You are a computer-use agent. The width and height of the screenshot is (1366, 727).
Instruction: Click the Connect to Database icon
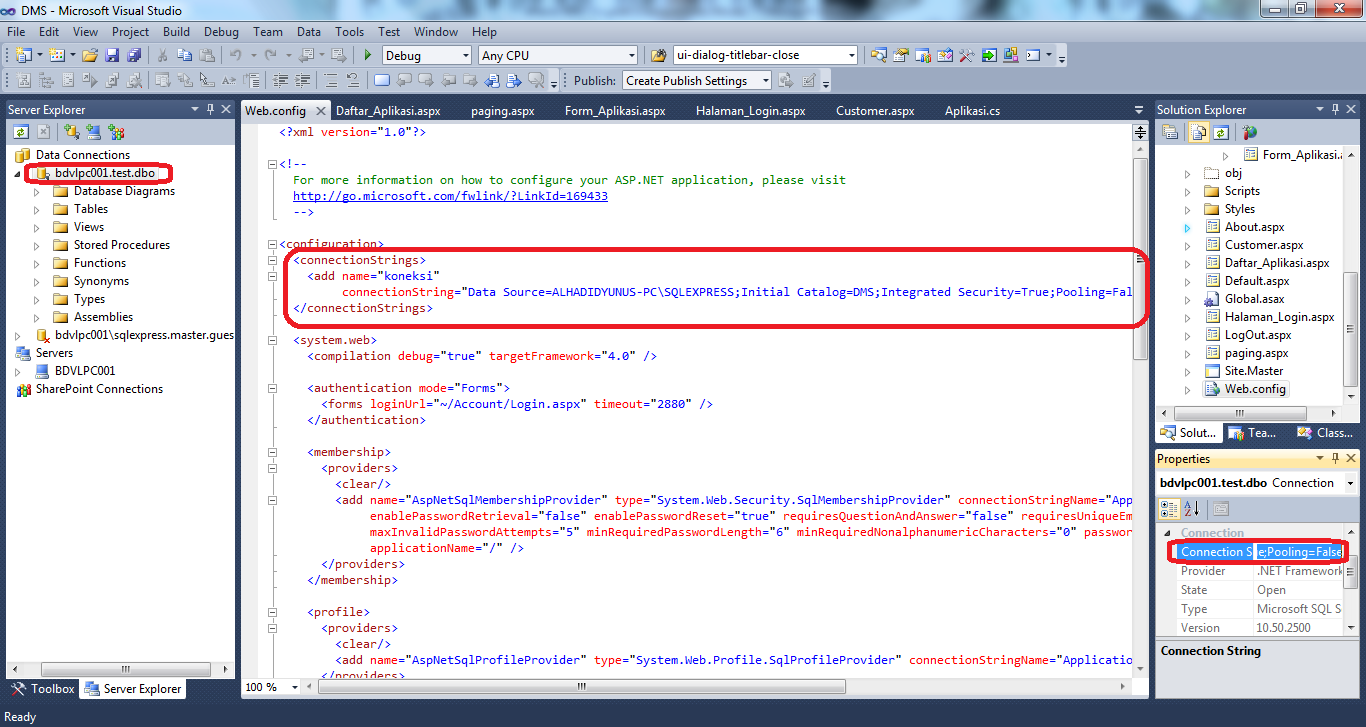[70, 131]
